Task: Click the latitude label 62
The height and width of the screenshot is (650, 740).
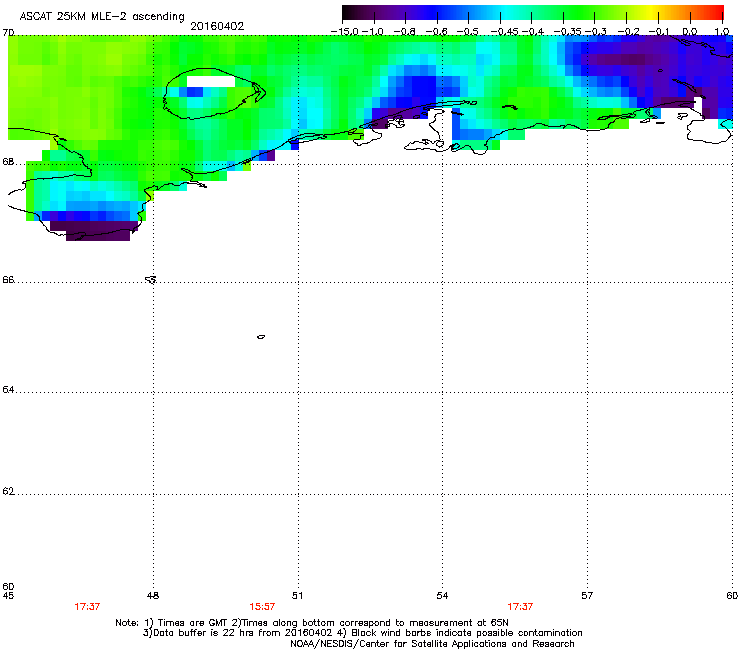Action: coord(8,491)
